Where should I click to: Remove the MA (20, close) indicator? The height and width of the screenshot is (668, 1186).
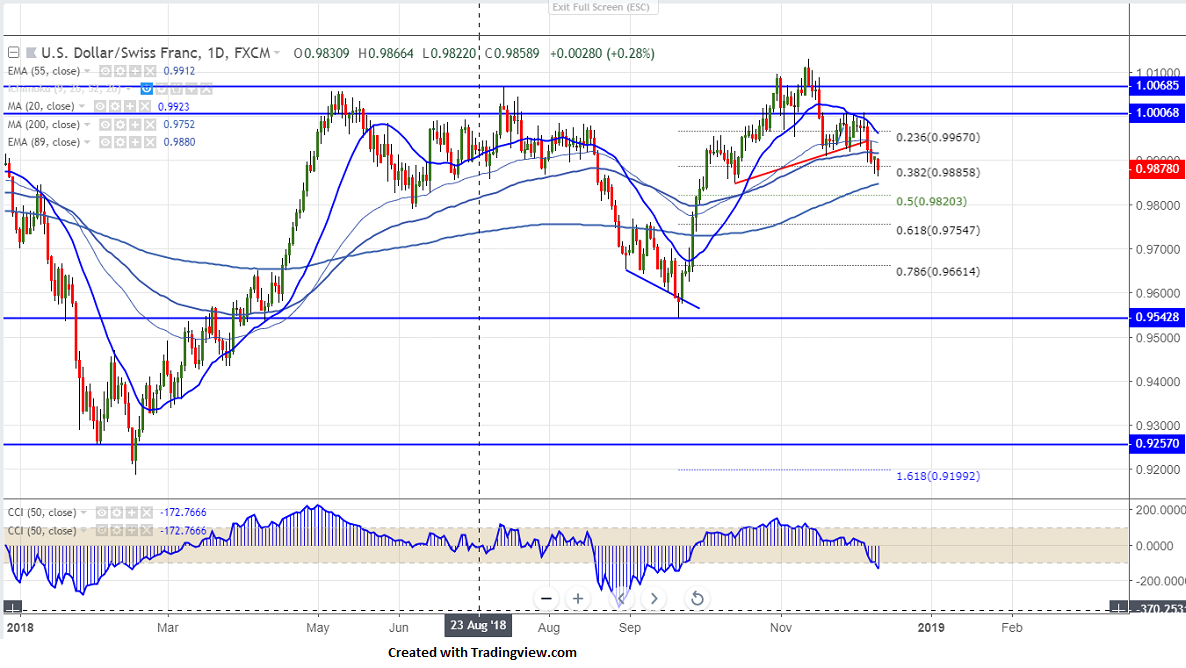(x=144, y=107)
